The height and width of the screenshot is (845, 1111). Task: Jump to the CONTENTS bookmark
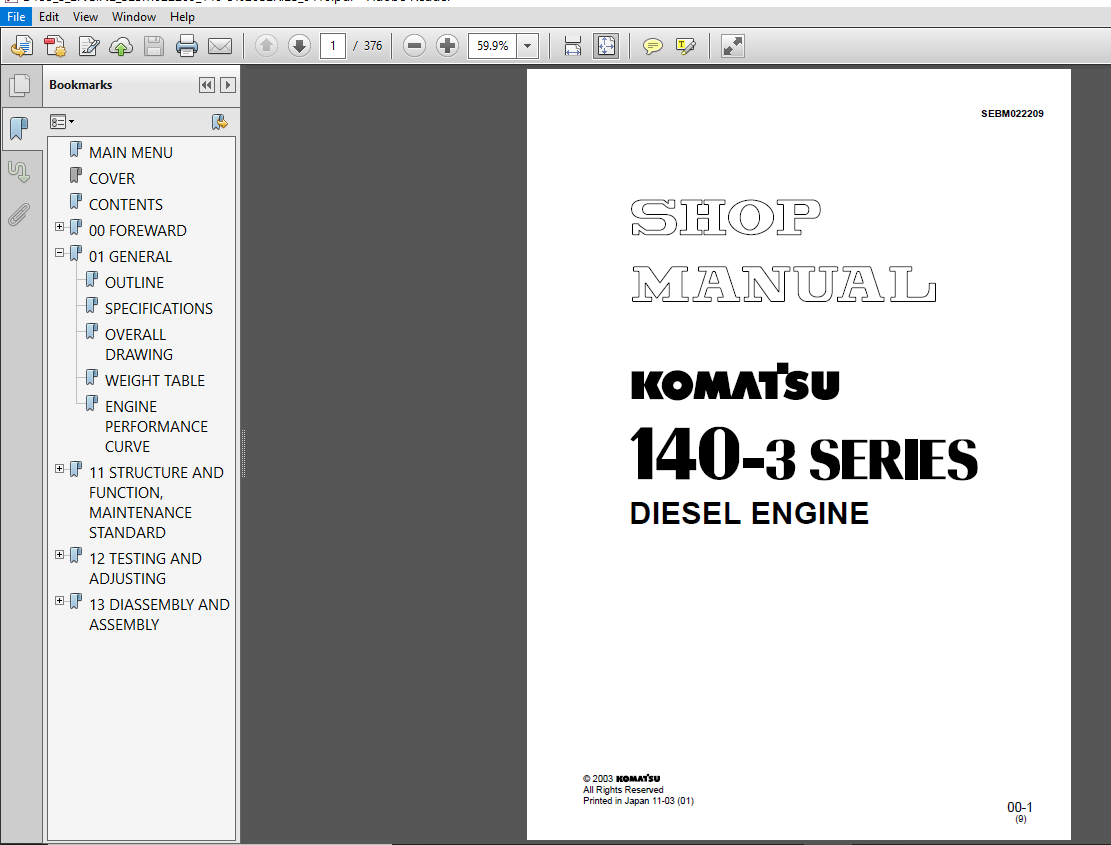[125, 205]
